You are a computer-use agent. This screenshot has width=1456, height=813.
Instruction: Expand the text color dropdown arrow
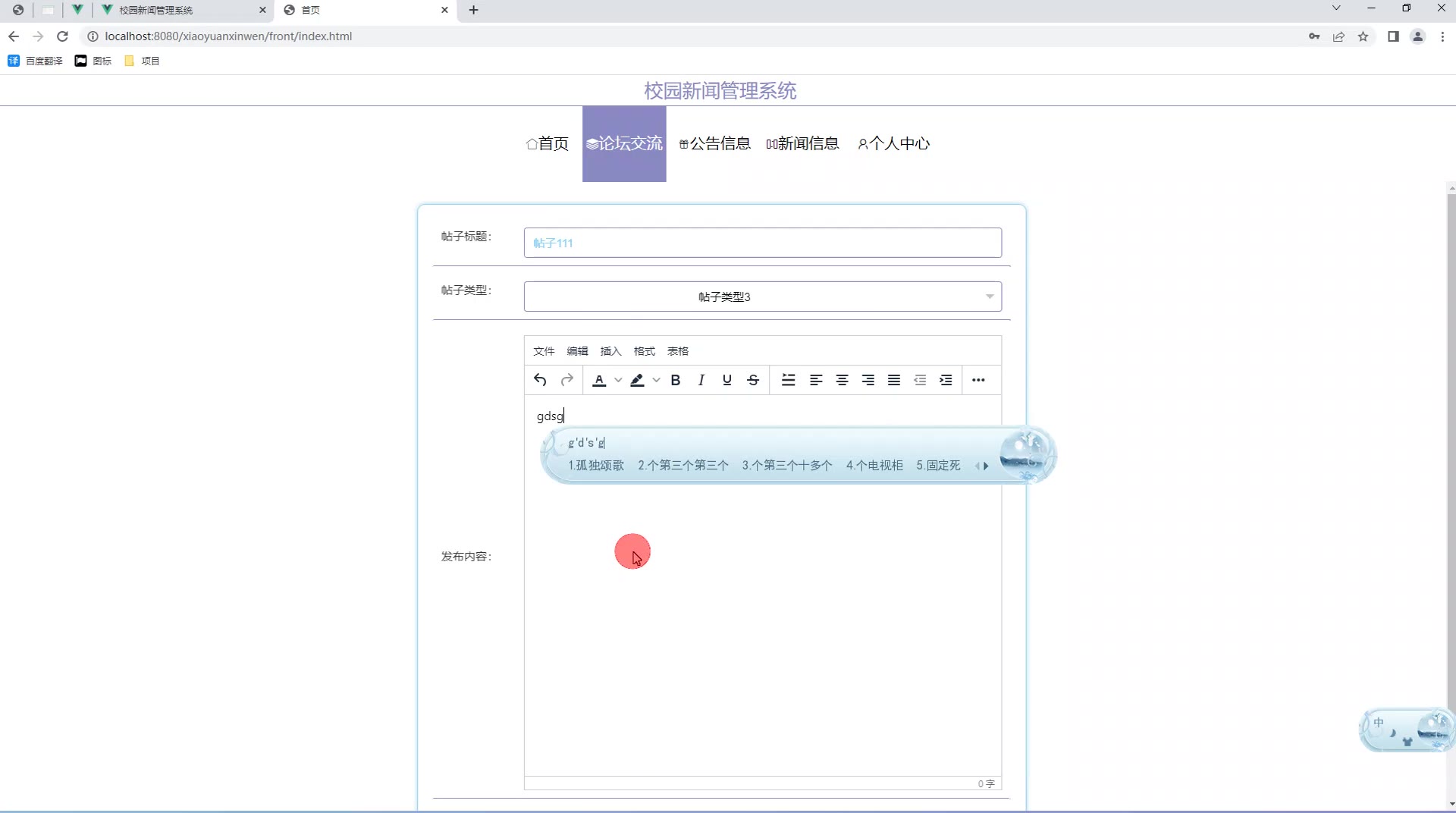click(618, 380)
